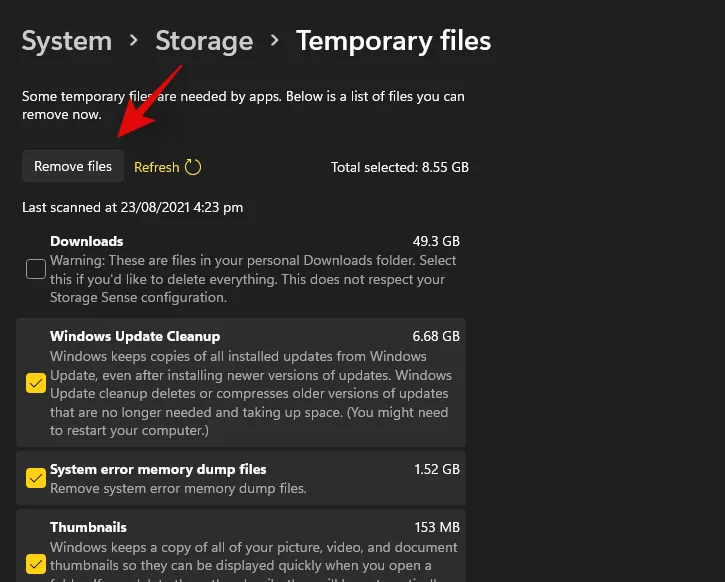Viewport: 725px width, 582px height.
Task: Click the System error memory dump files title
Action: tap(158, 469)
